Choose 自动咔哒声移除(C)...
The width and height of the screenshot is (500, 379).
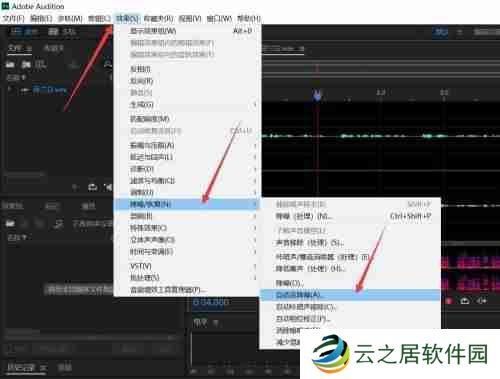click(x=350, y=307)
